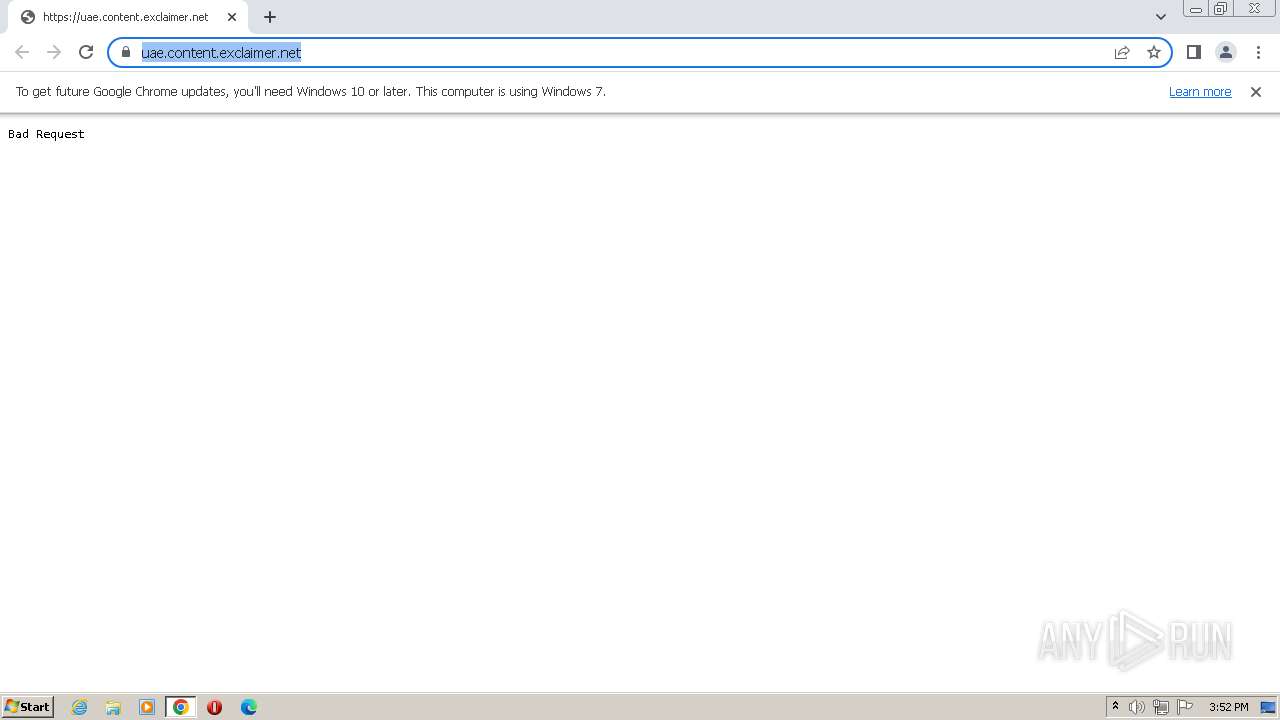Launch Internet Explorer from taskbar
The image size is (1280, 720).
[x=80, y=707]
